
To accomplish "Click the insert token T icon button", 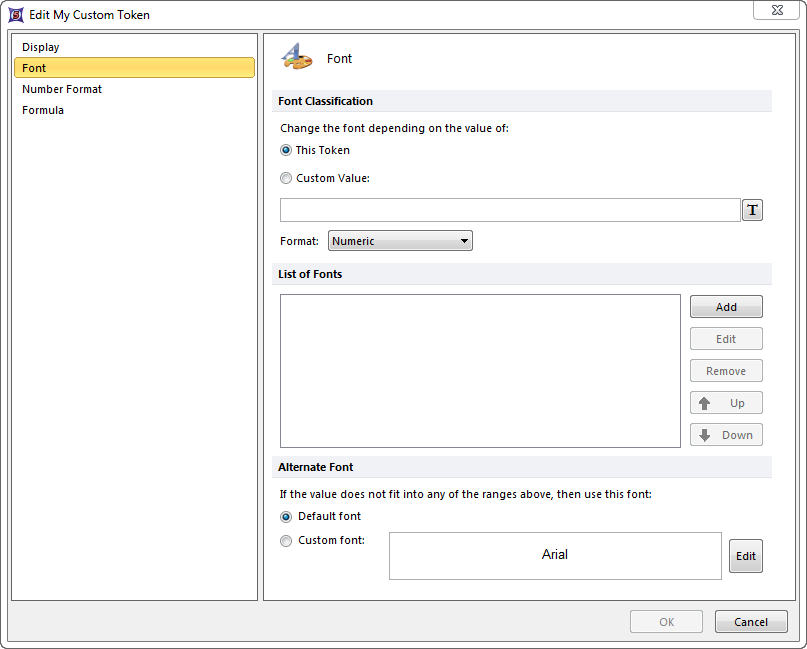I will [x=752, y=210].
